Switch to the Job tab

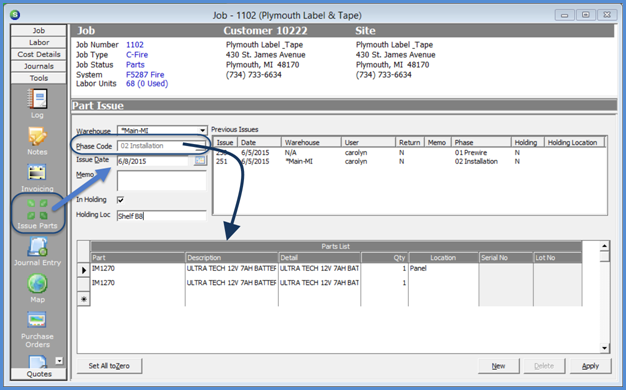39,30
